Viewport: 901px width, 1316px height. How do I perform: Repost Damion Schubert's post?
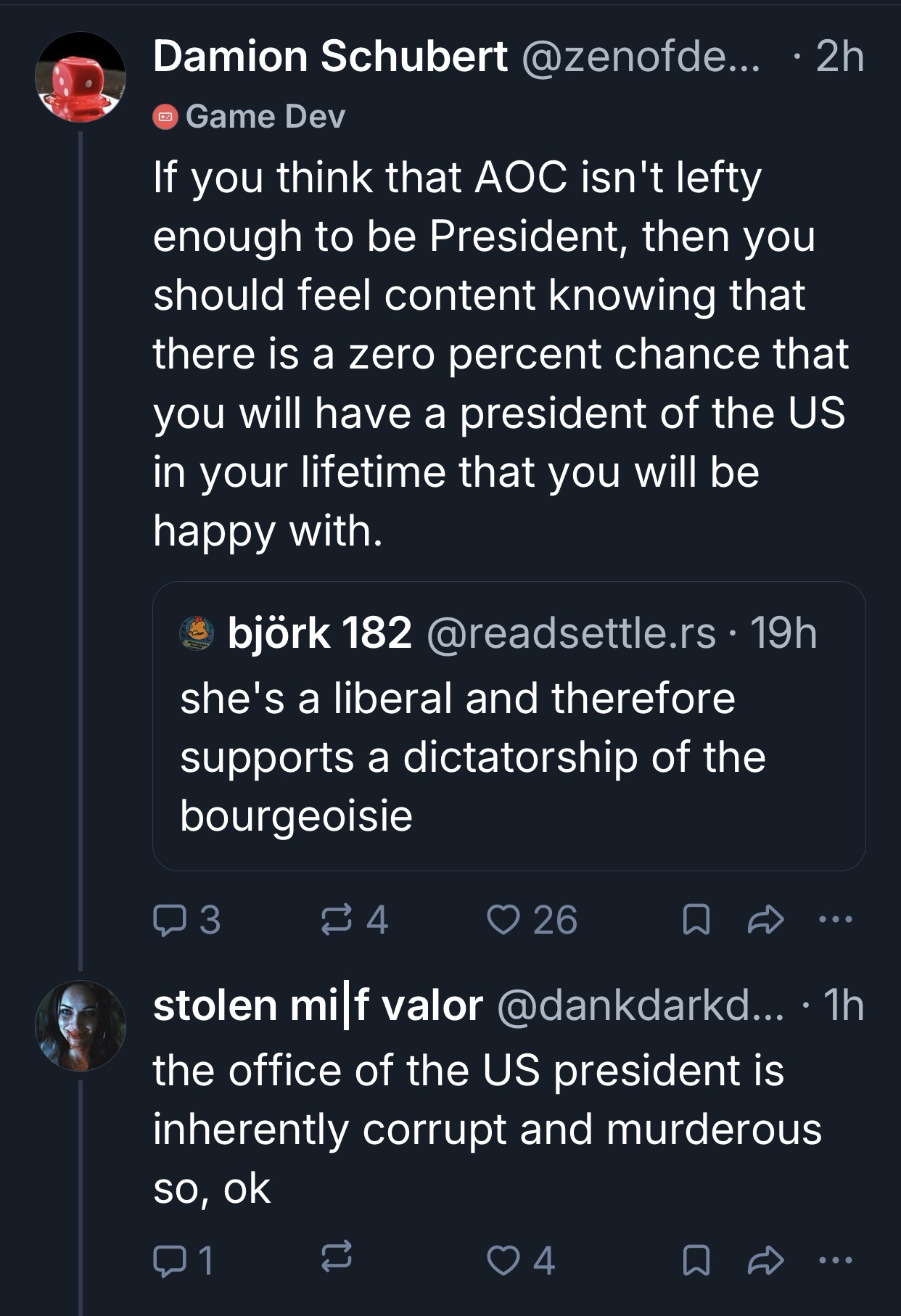coord(337,920)
